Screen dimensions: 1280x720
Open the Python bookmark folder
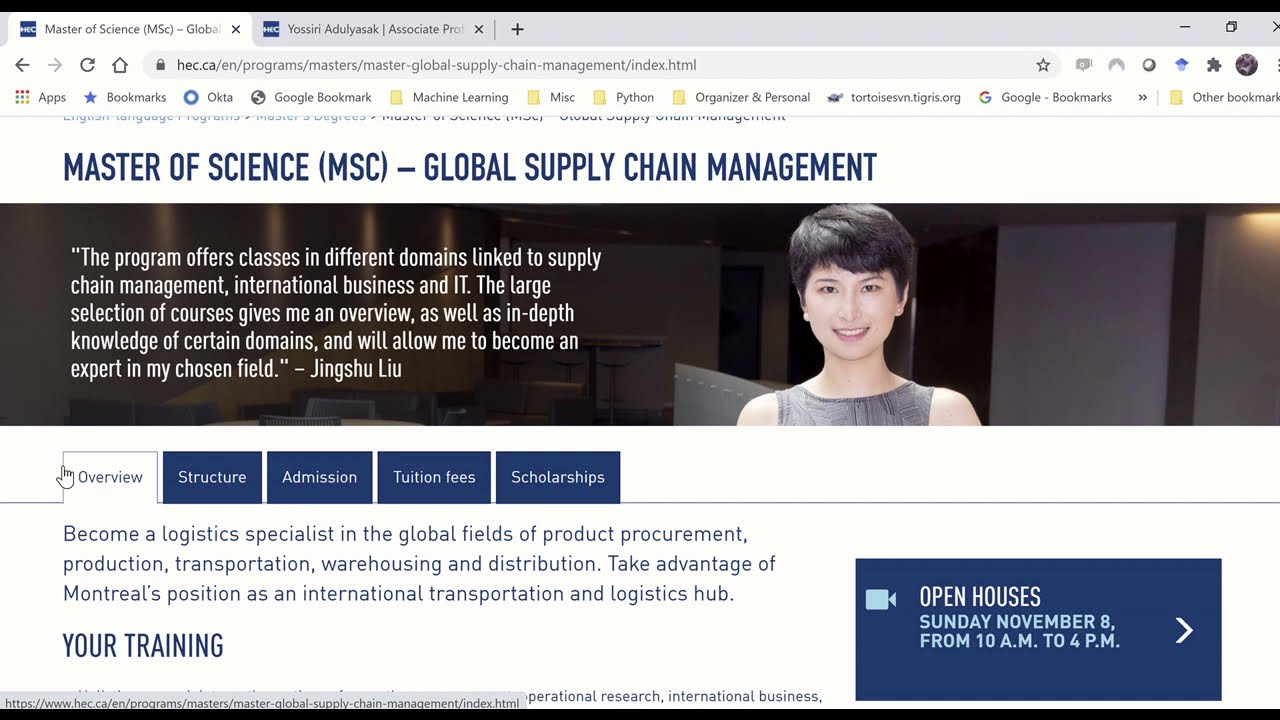[623, 97]
